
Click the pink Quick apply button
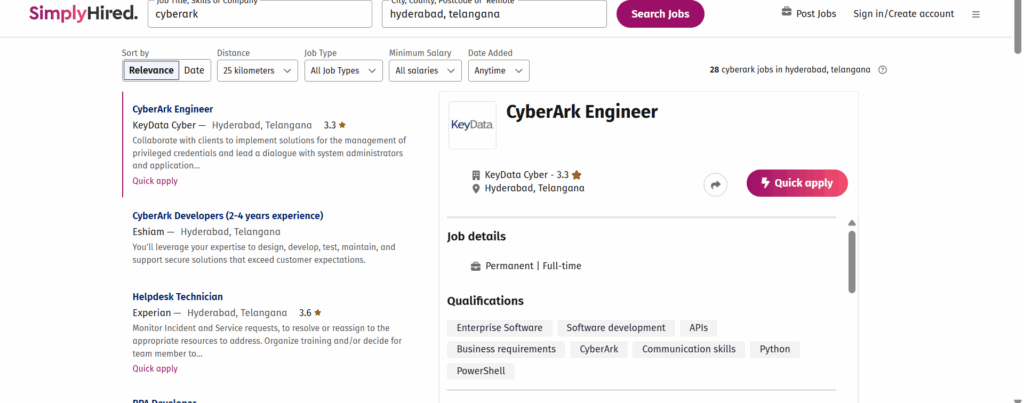pos(796,183)
